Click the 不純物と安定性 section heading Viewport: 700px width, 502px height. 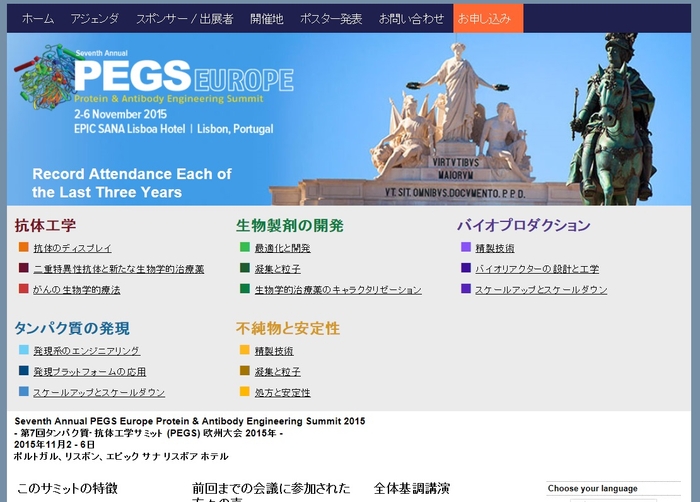pos(288,329)
